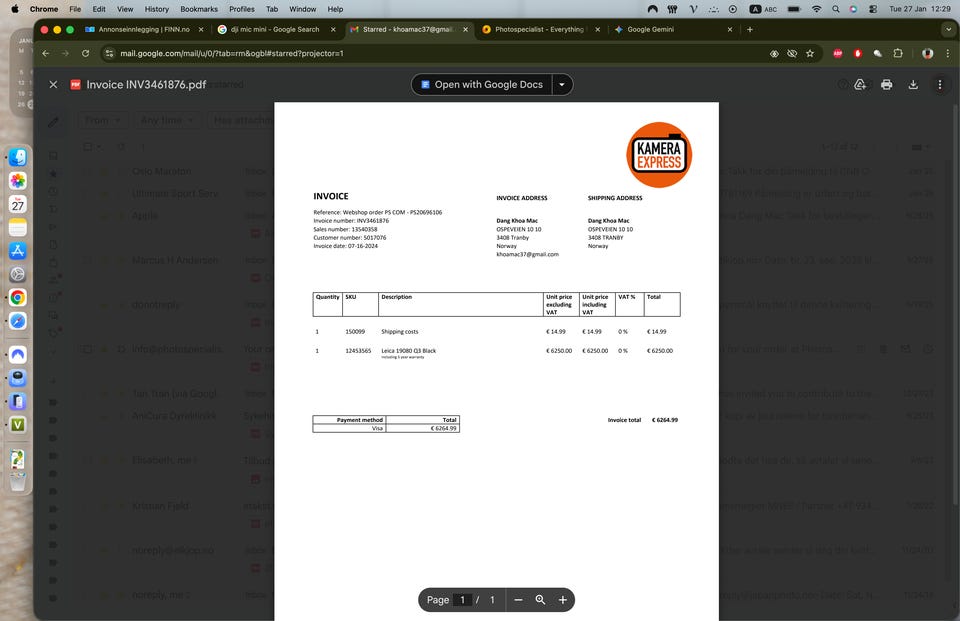Viewport: 960px width, 621px height.
Task: Open ABC input source menu
Action: [x=763, y=9]
